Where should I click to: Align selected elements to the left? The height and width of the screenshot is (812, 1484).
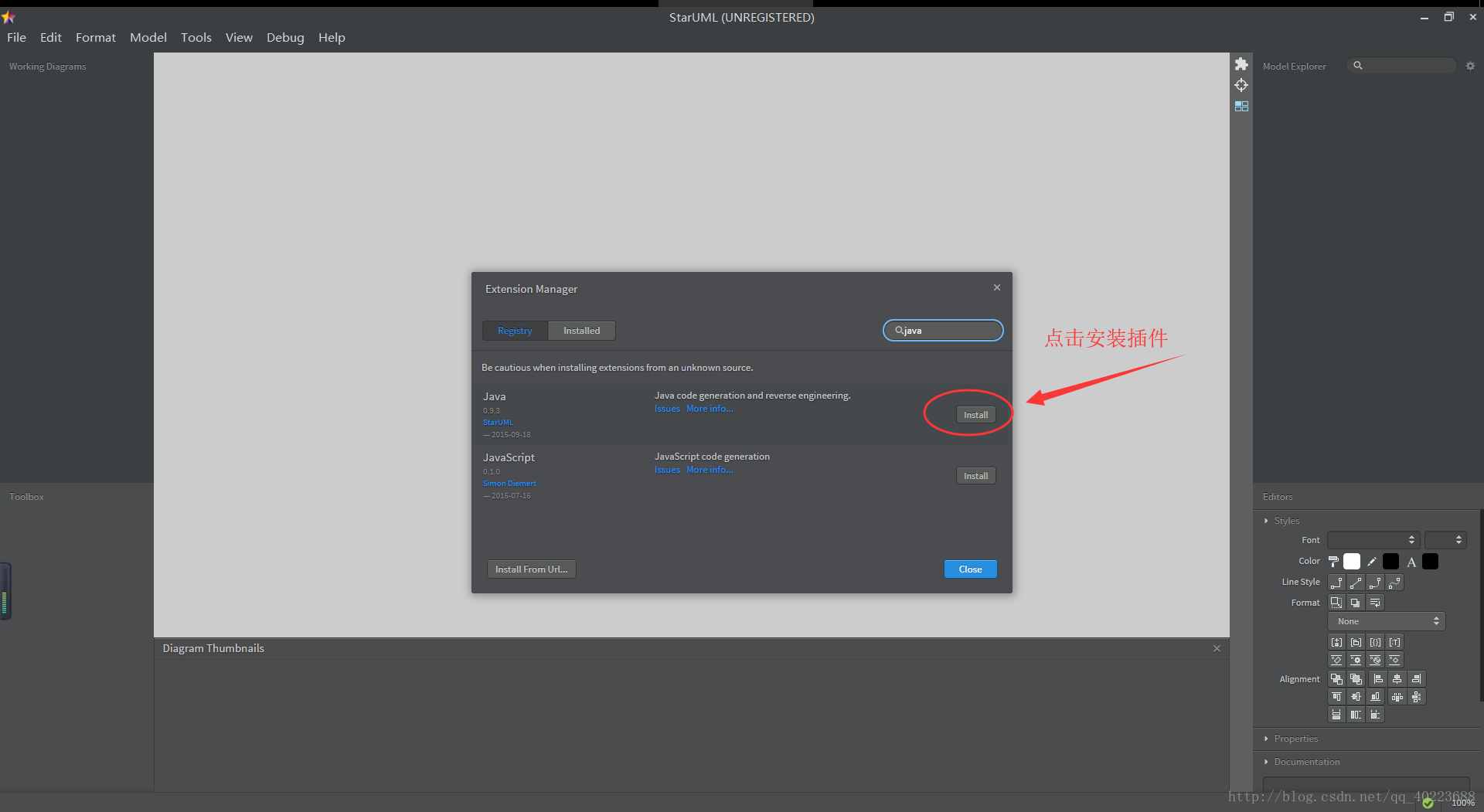1377,679
